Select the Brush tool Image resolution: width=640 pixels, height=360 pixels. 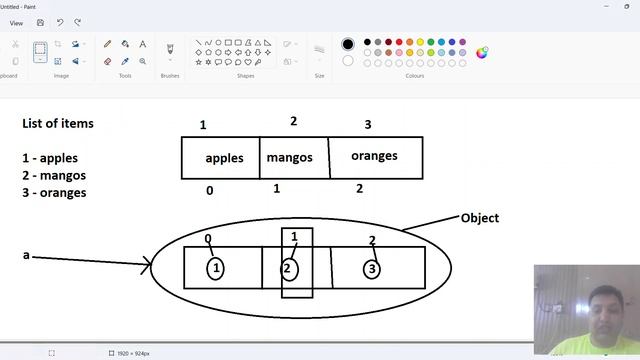170,49
